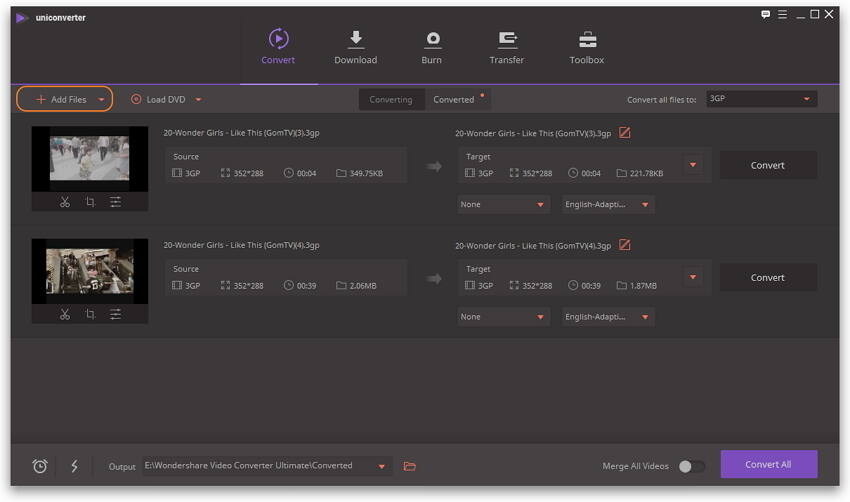Minimize the uniconverter window
This screenshot has height=502, width=850.
[x=800, y=15]
